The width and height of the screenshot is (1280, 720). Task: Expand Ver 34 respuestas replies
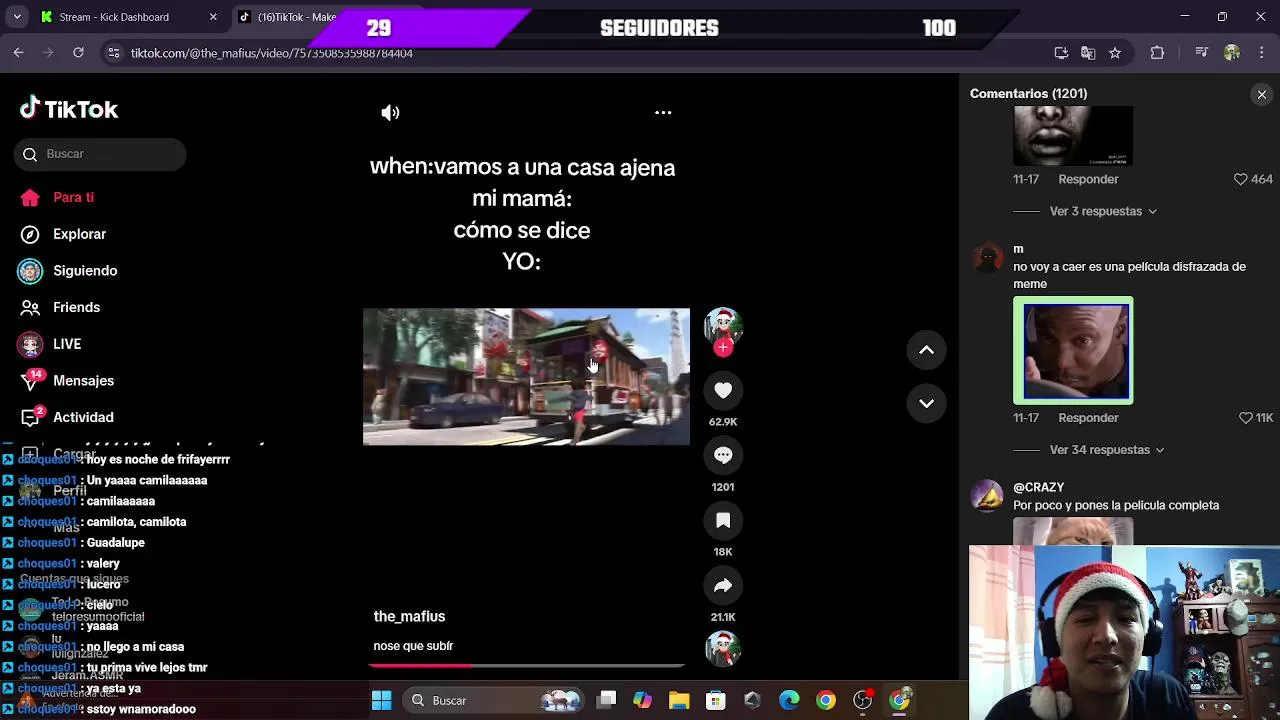[1107, 450]
